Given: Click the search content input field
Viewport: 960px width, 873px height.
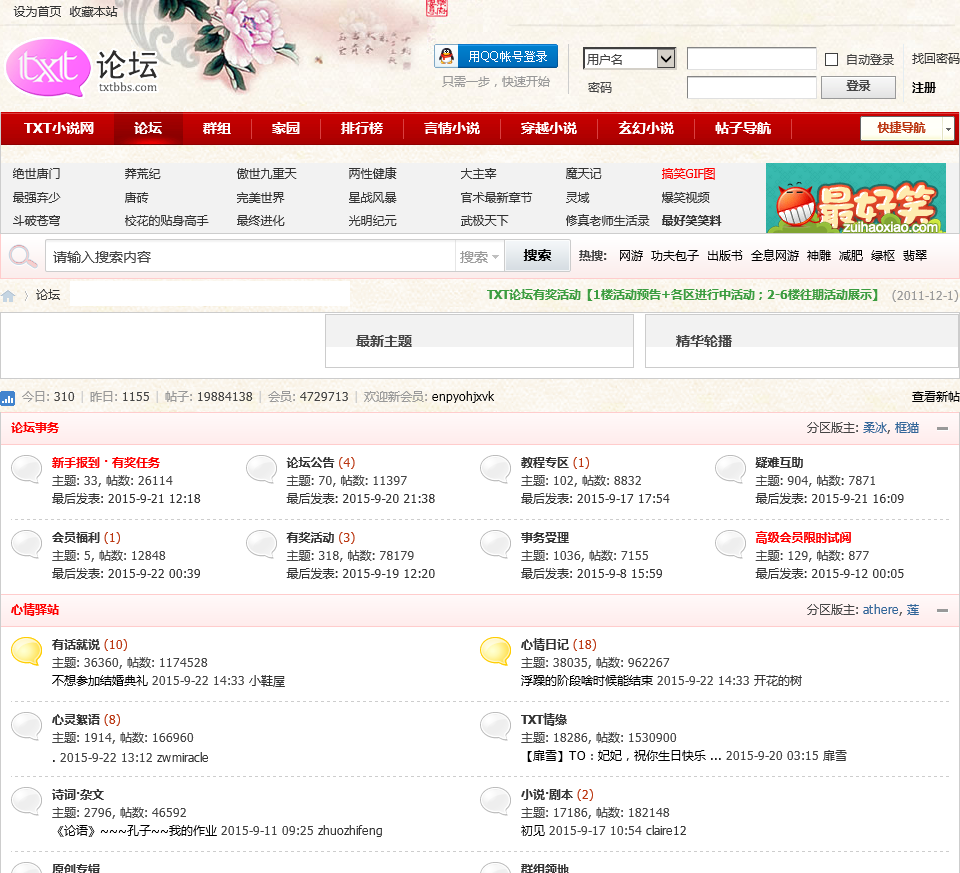Looking at the screenshot, I should point(250,256).
